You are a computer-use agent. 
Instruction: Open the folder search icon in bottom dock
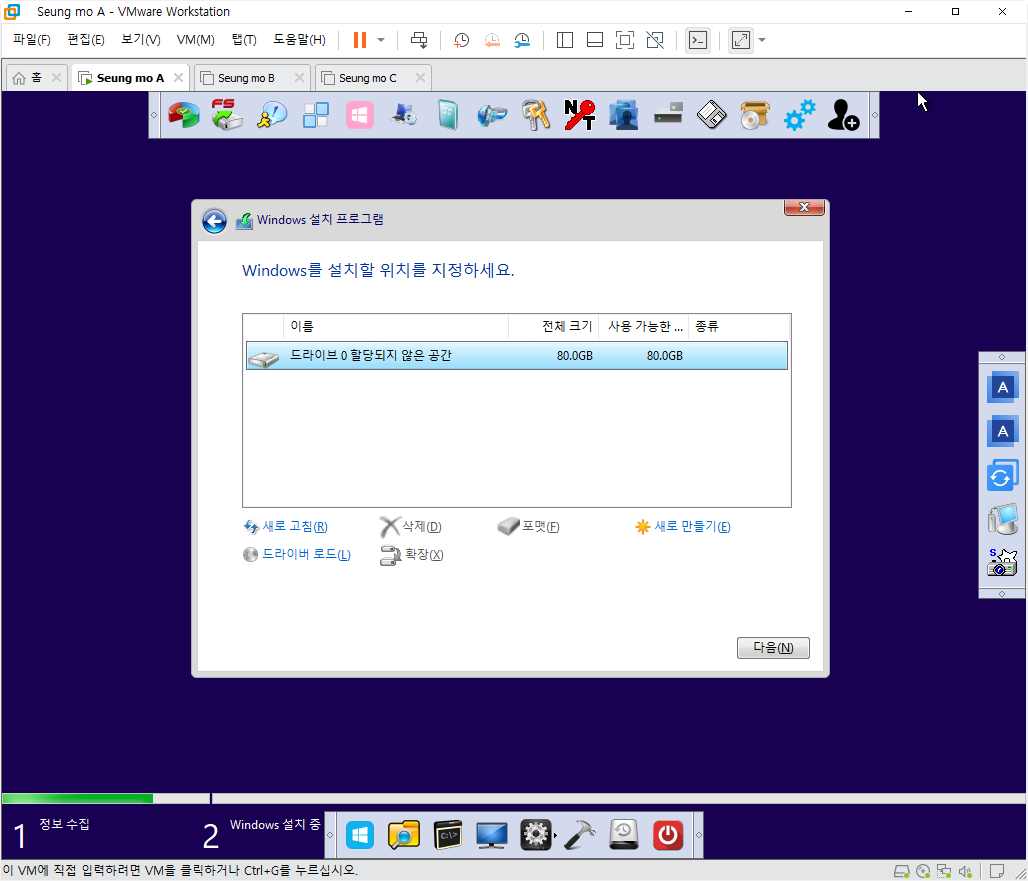point(404,835)
